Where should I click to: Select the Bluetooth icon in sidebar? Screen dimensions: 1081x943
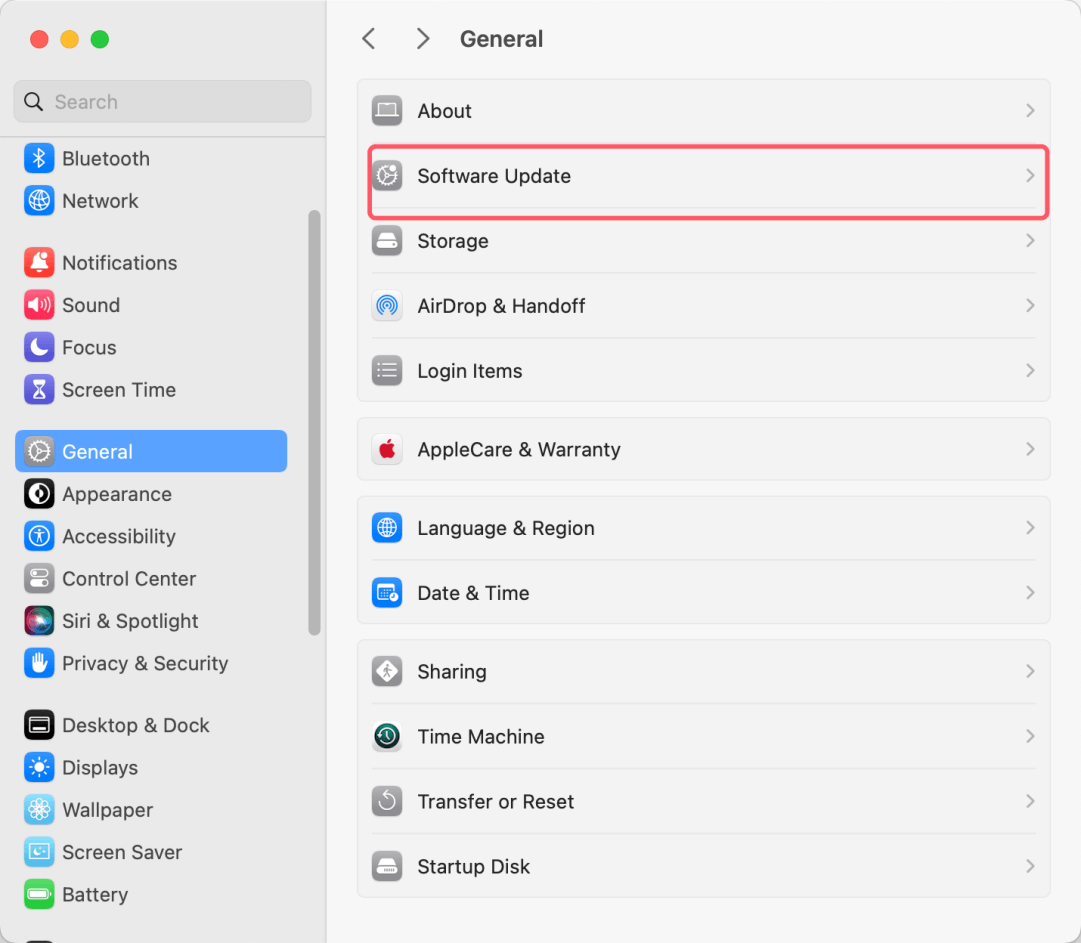(38, 158)
